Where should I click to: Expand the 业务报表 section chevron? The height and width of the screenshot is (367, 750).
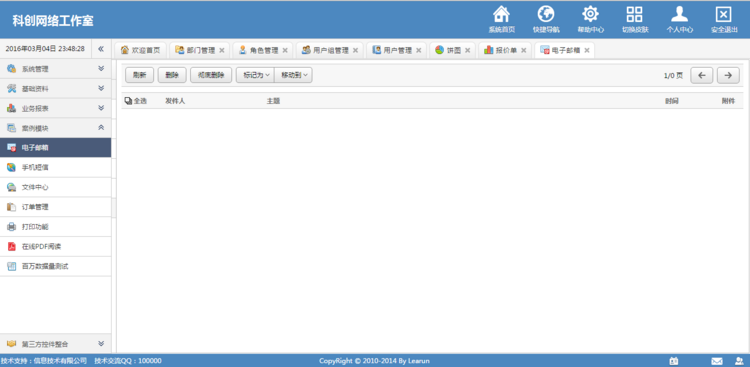point(101,108)
